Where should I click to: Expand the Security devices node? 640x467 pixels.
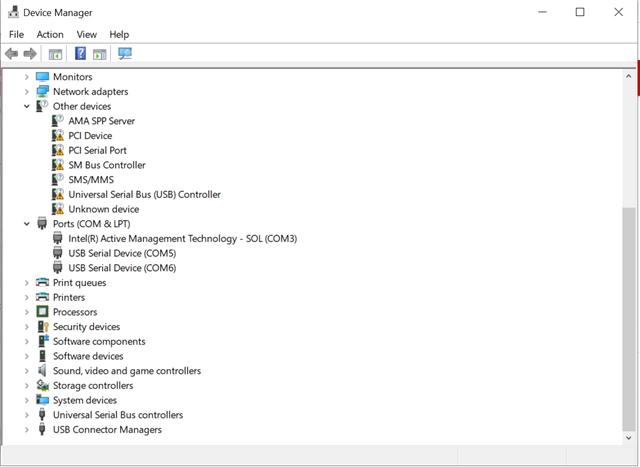click(27, 327)
